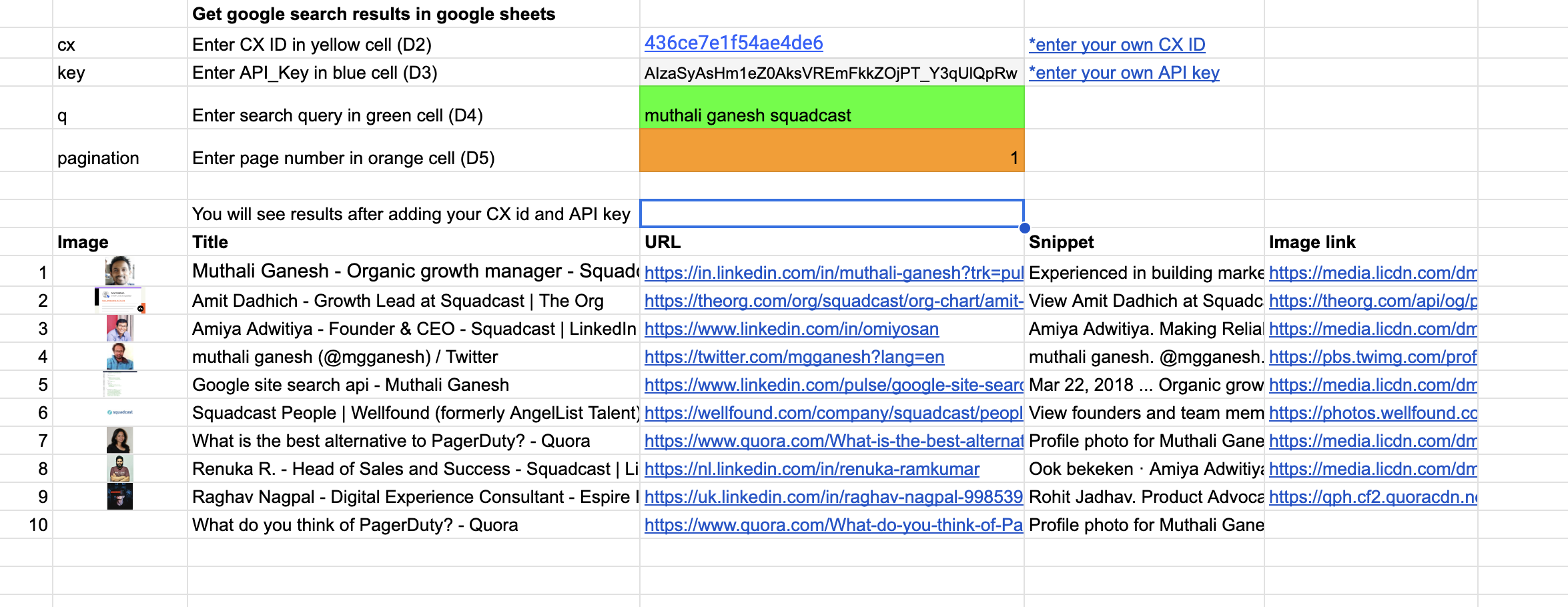
Task: Click the Twitter profile thumbnail in row 4
Action: [120, 356]
